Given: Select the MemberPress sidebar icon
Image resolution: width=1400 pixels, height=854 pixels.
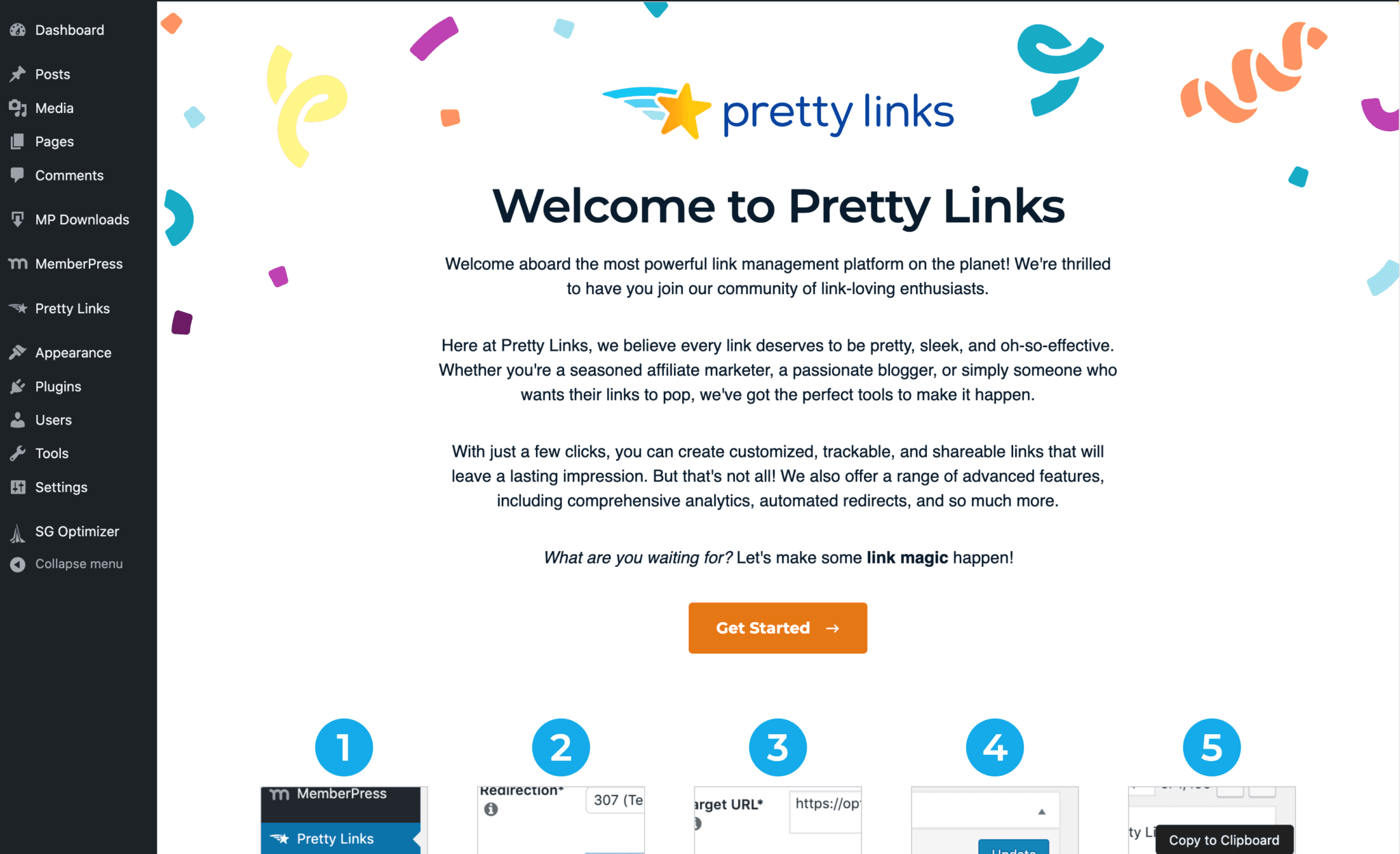Looking at the screenshot, I should tap(17, 263).
